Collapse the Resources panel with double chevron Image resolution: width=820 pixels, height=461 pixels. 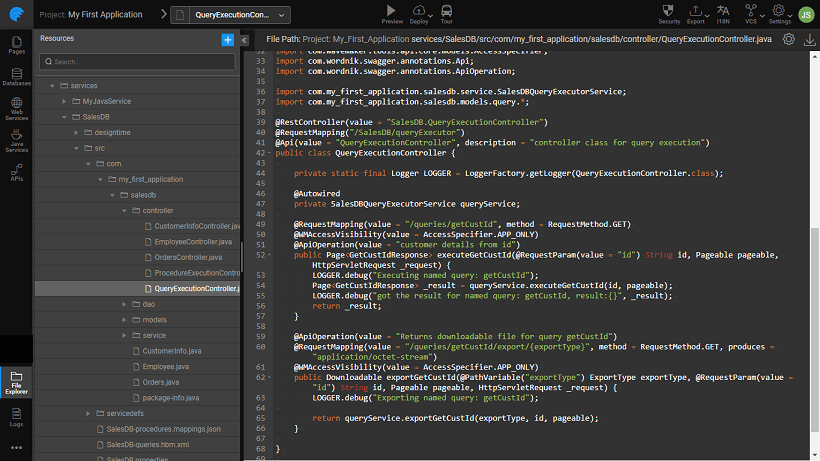click(x=245, y=39)
